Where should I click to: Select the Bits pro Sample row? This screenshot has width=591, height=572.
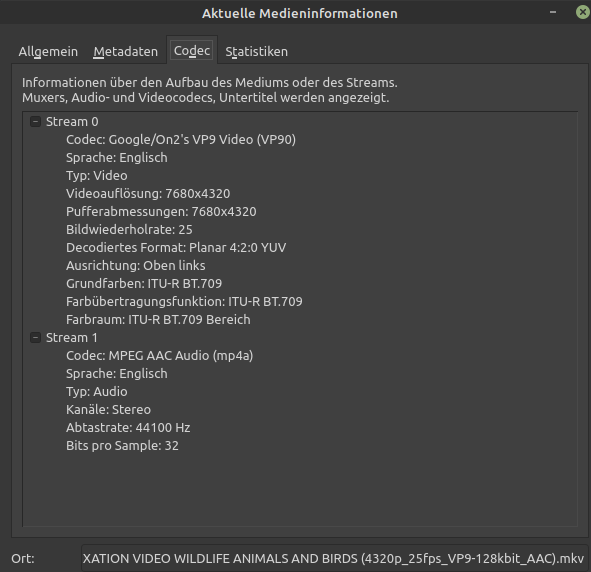point(122,446)
